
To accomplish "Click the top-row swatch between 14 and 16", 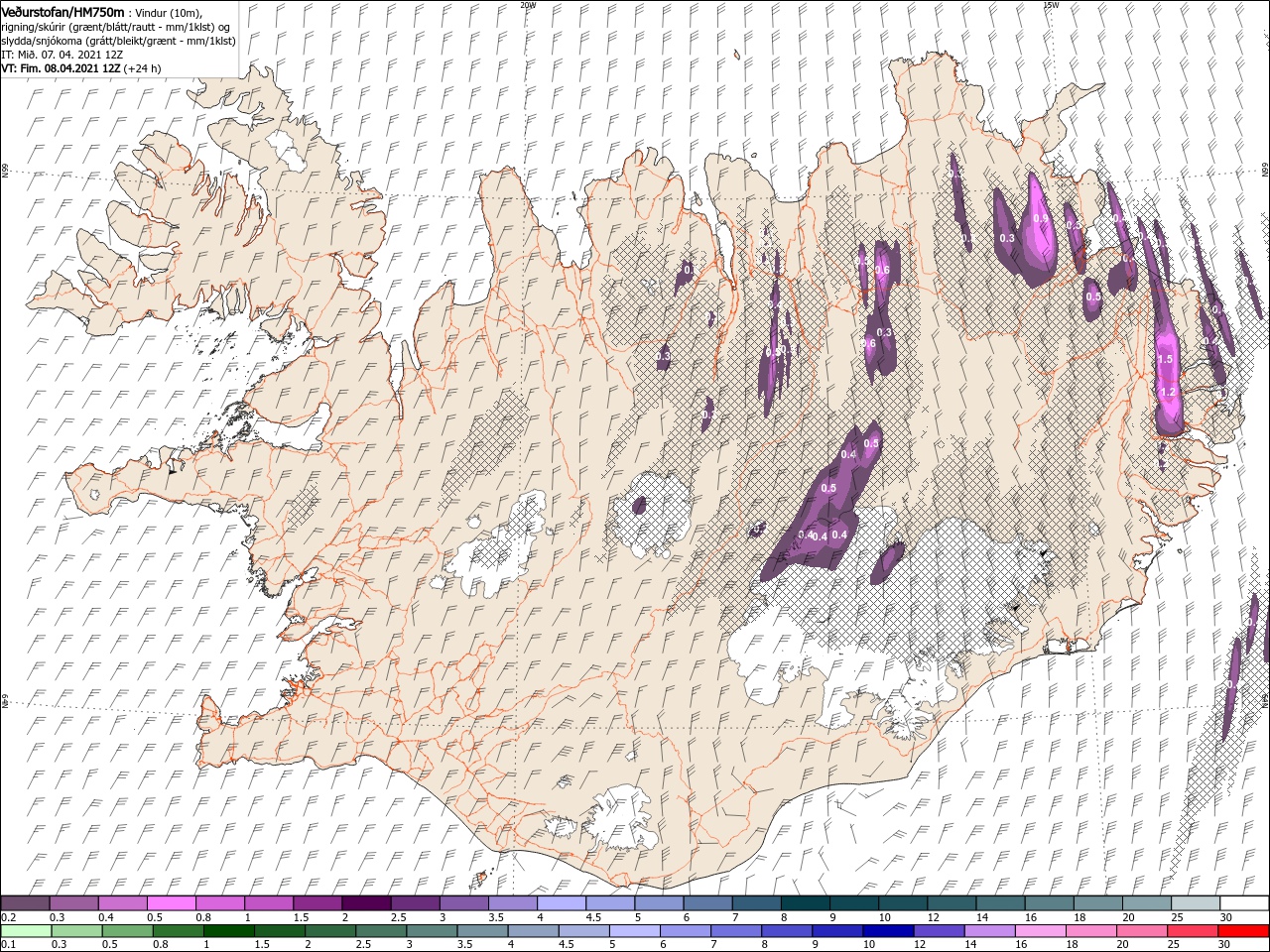I will [1001, 903].
